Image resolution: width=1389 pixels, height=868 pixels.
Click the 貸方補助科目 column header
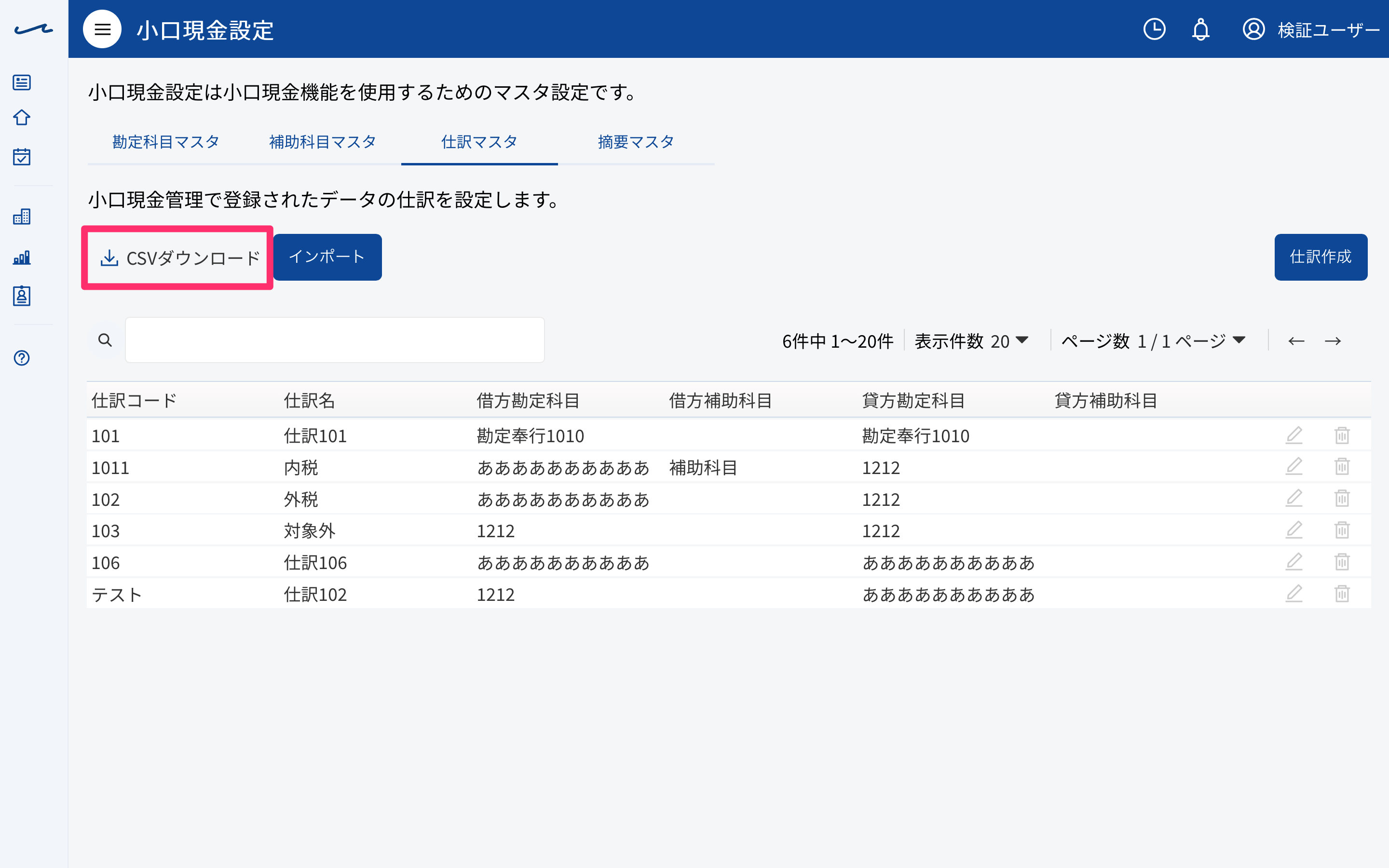click(1106, 400)
